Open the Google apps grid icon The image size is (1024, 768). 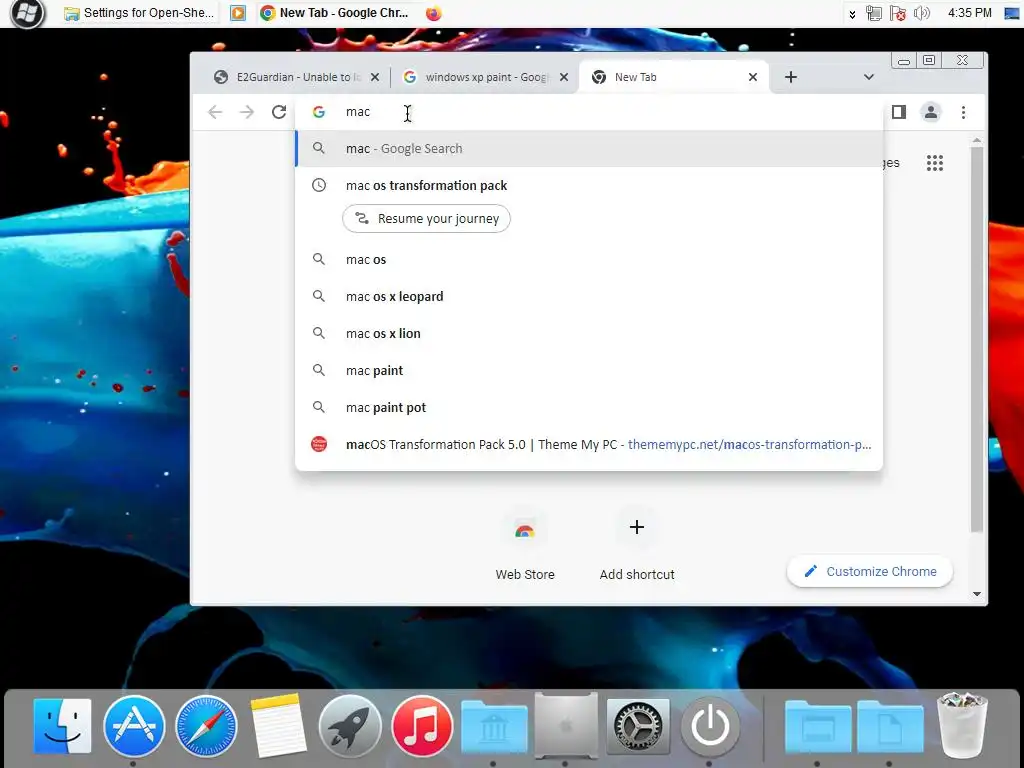pyautogui.click(x=935, y=163)
